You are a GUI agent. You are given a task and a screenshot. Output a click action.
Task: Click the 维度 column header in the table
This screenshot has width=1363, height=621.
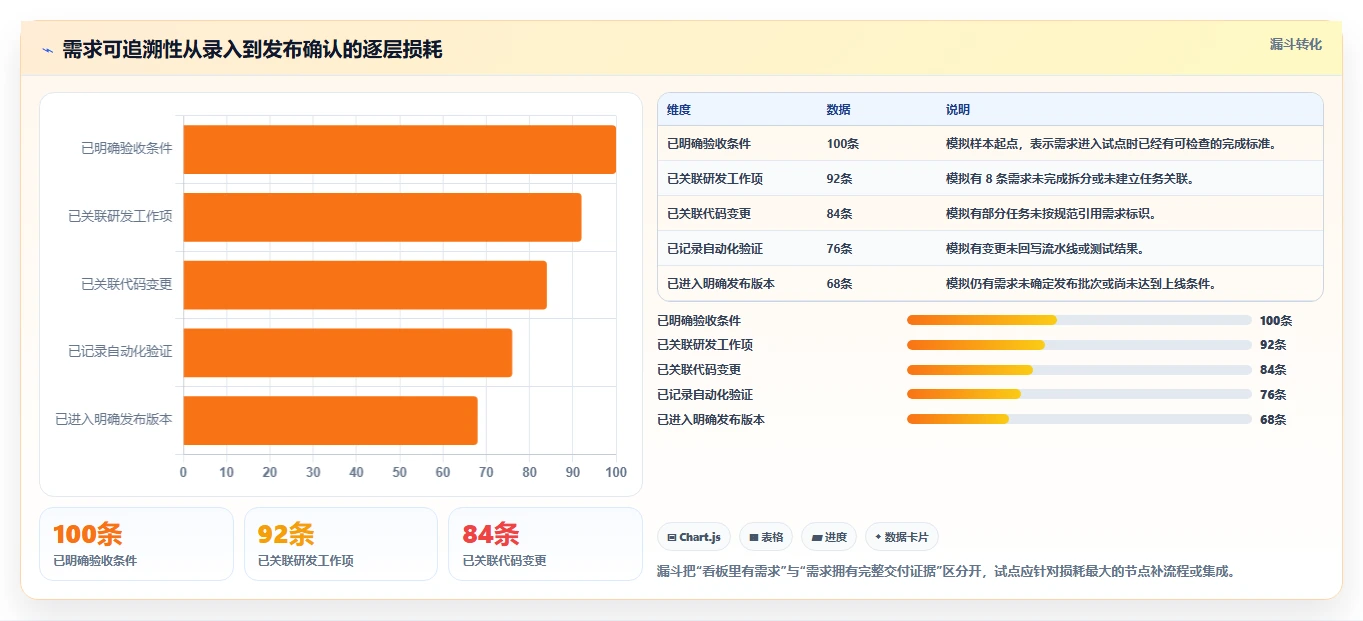[679, 110]
